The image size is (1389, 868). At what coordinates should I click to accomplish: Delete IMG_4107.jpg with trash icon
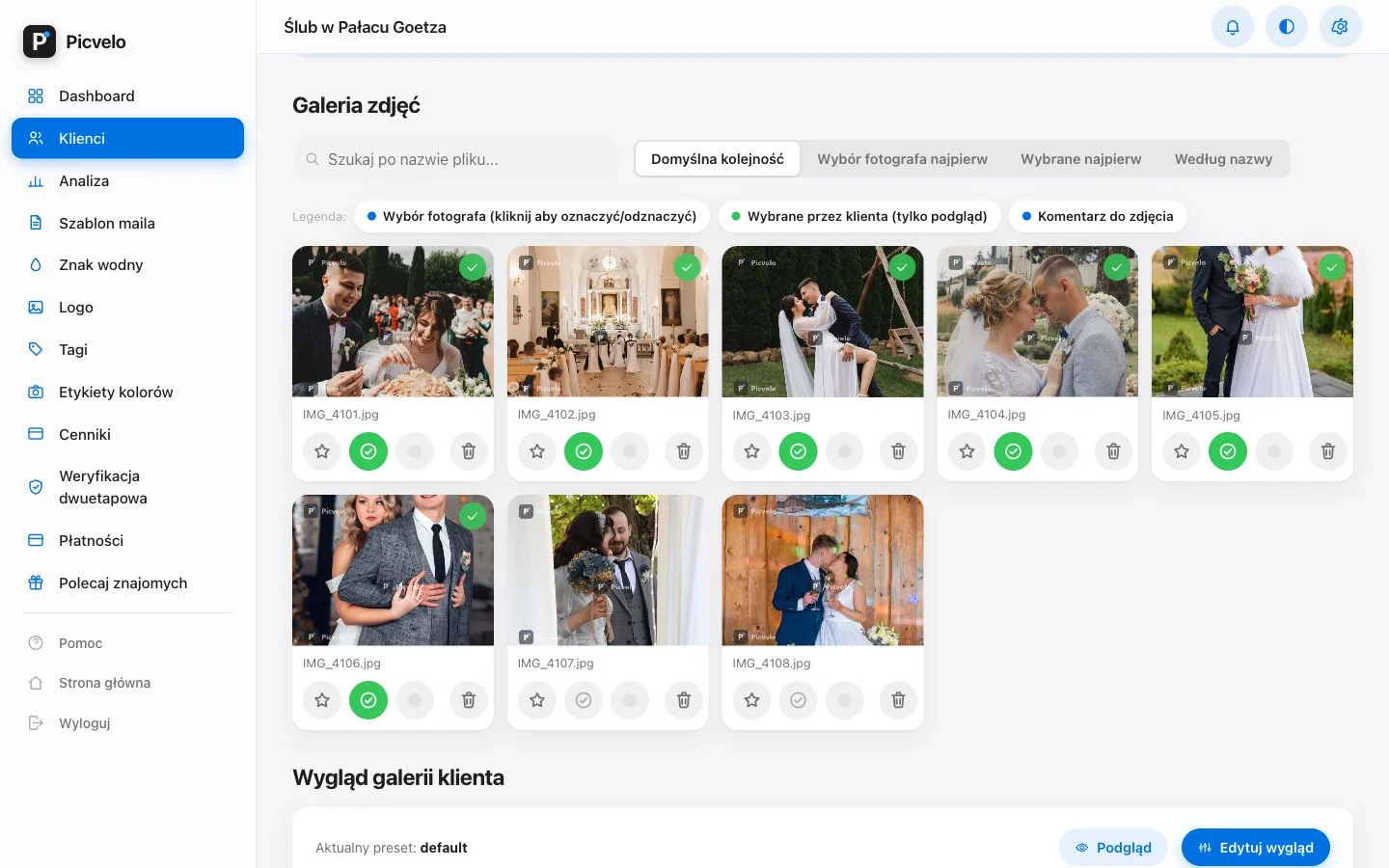684,700
